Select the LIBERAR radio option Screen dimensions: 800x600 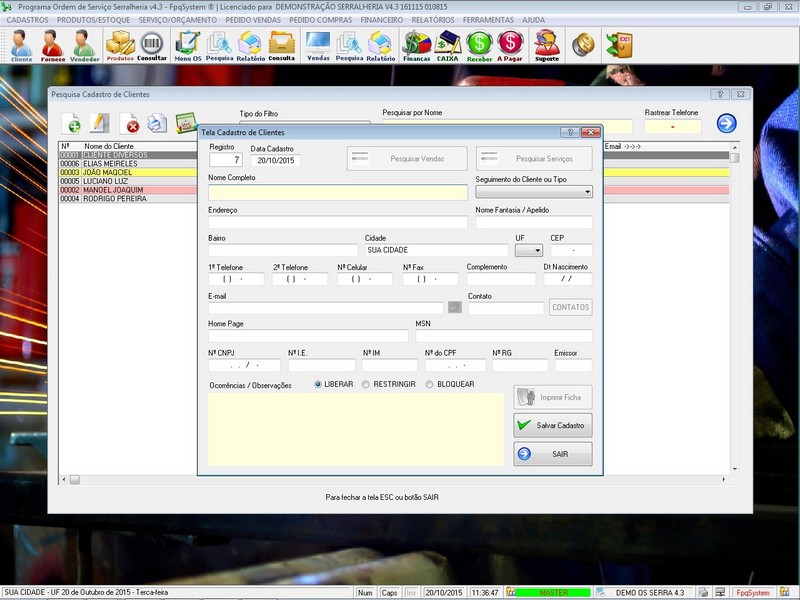pos(319,384)
